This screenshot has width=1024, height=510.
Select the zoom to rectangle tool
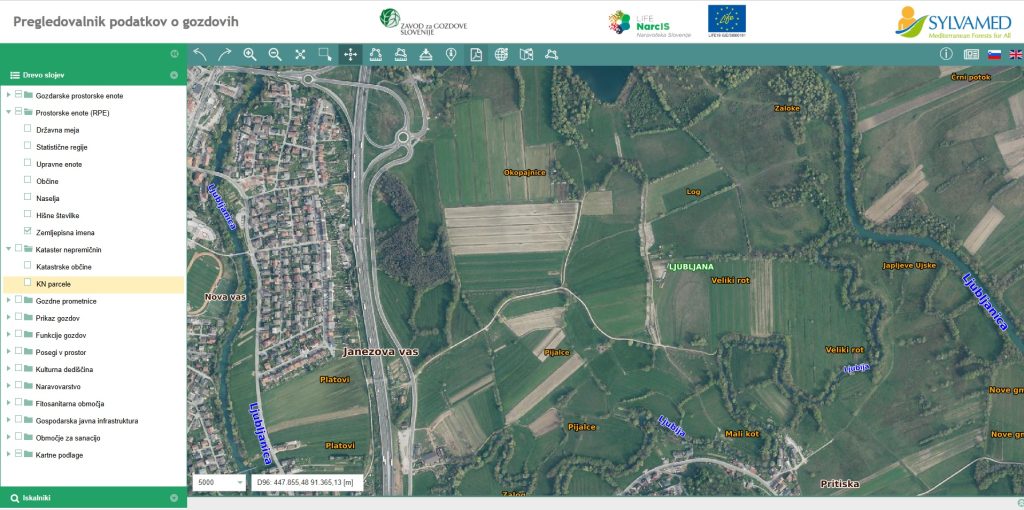coord(325,54)
